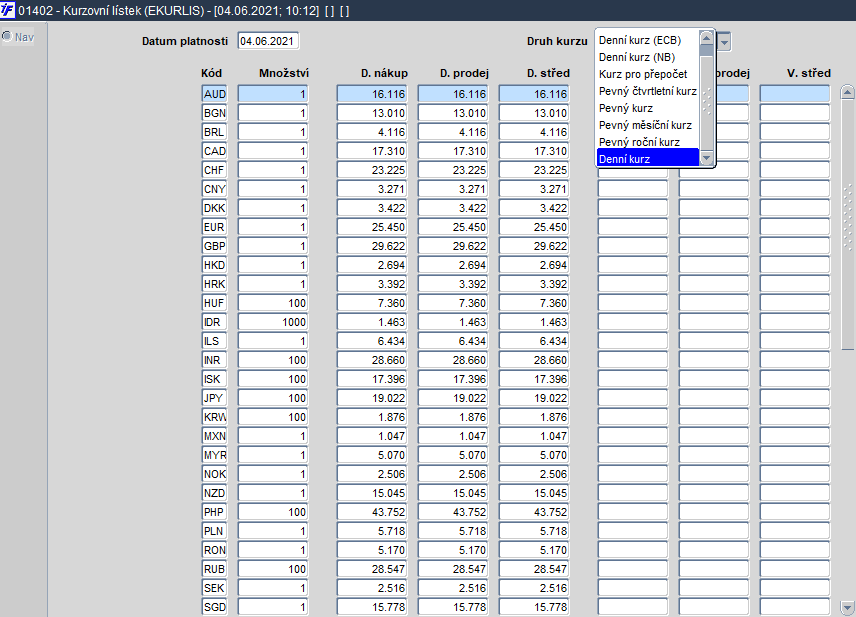Click D. nákup value for AUD

(x=372, y=94)
